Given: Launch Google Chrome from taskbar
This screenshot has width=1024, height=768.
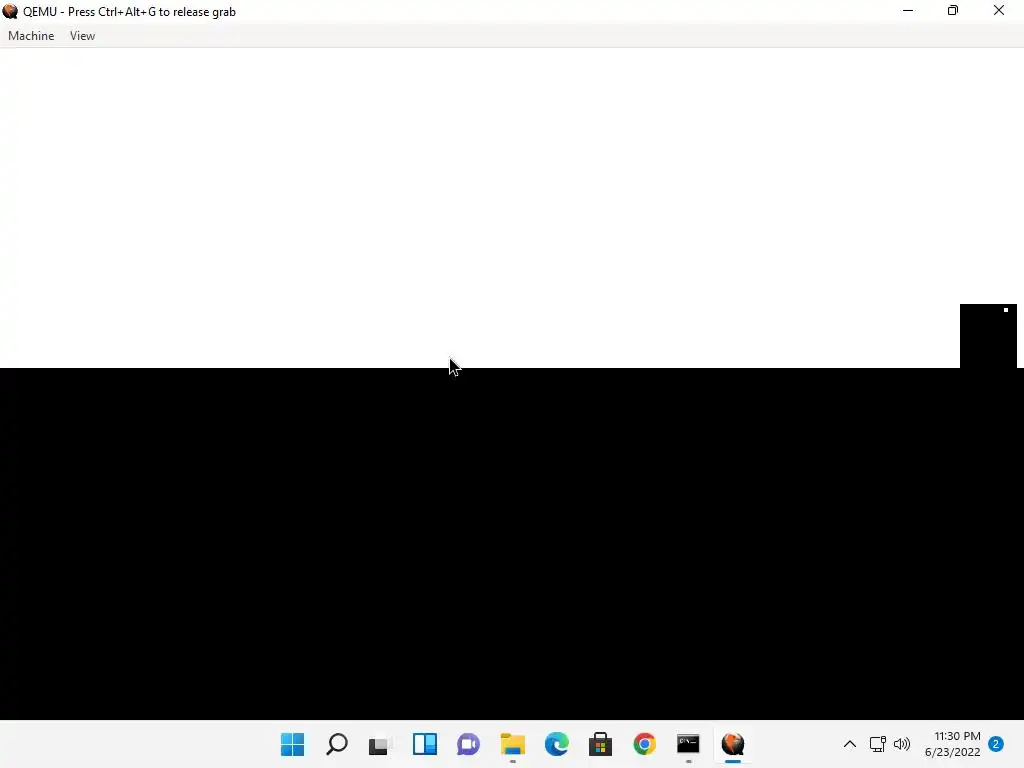Looking at the screenshot, I should (645, 744).
